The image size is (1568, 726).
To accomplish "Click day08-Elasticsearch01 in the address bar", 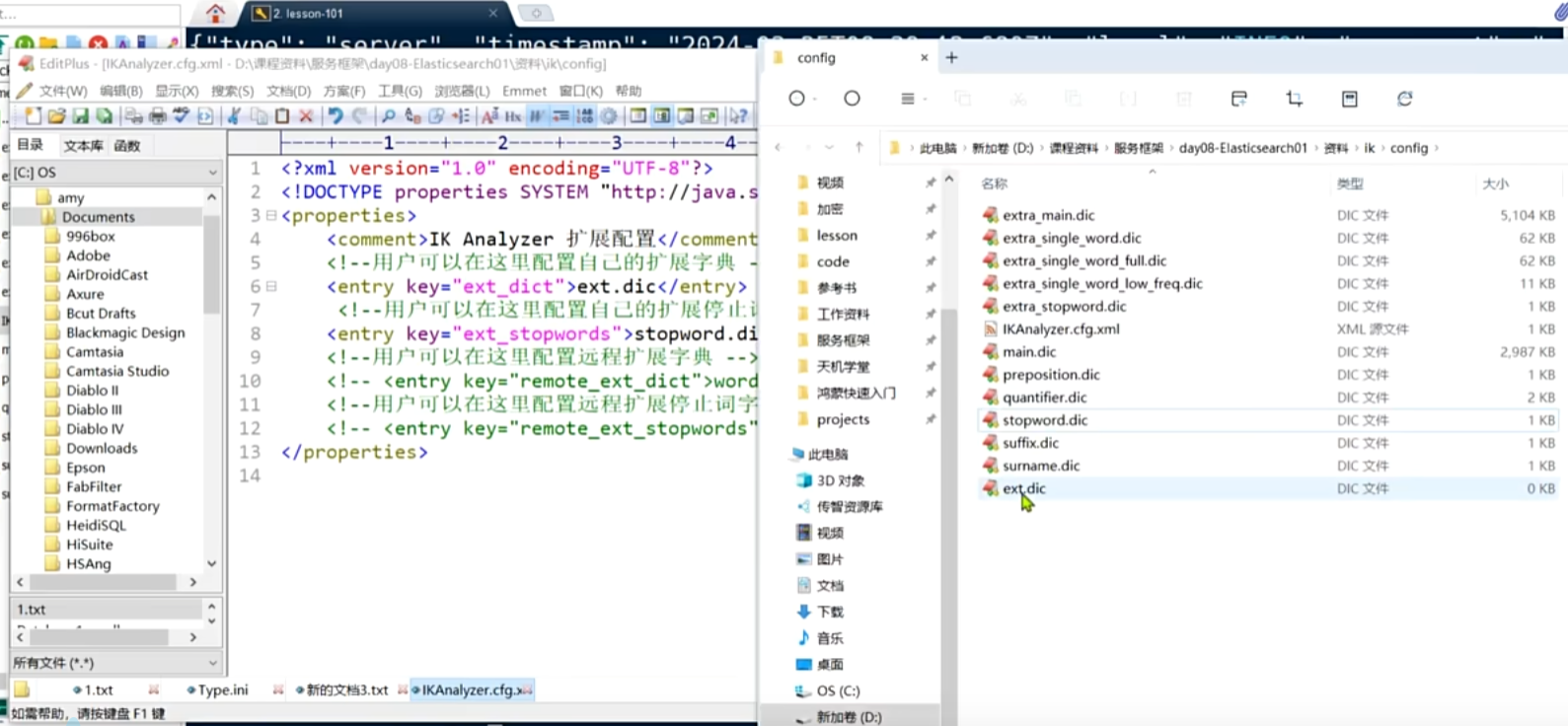I will pos(1242,148).
